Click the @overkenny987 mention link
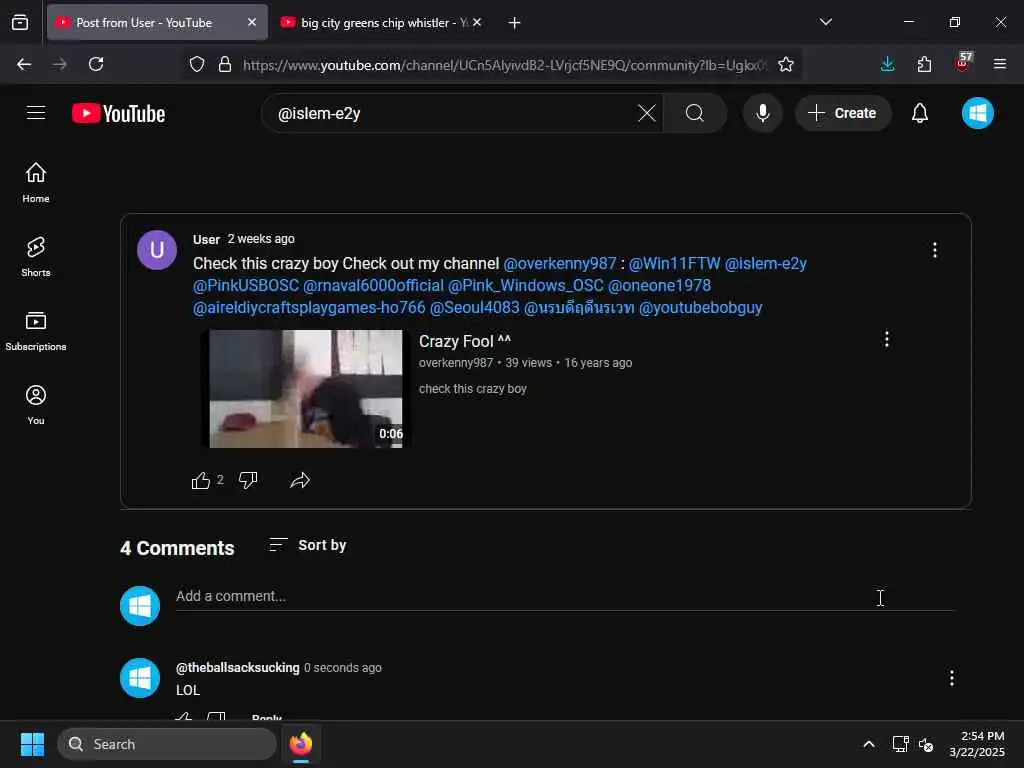1024x768 pixels. 560,263
